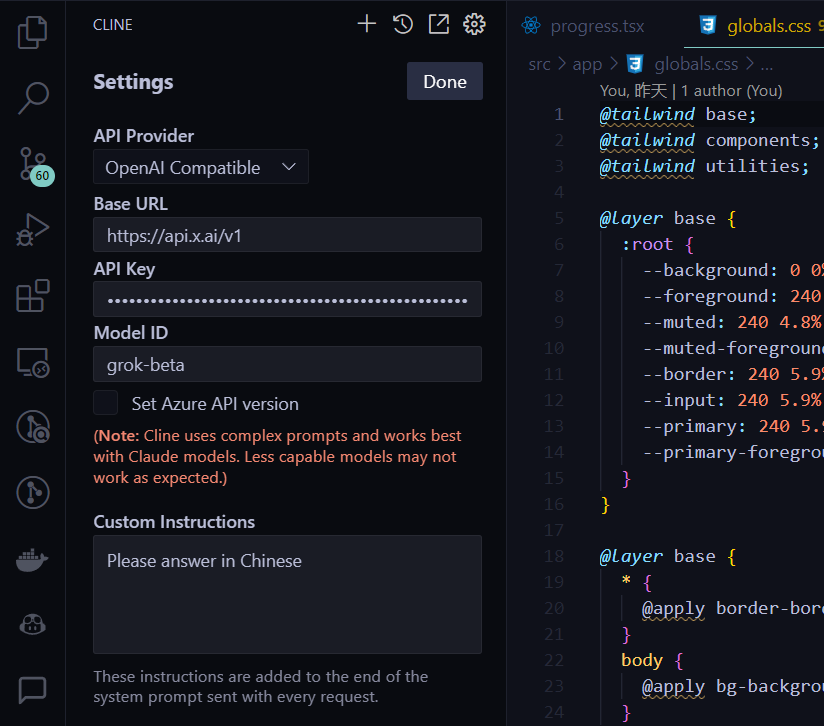Open the Search view icon
Screen dimensions: 824x726
(x=32, y=97)
